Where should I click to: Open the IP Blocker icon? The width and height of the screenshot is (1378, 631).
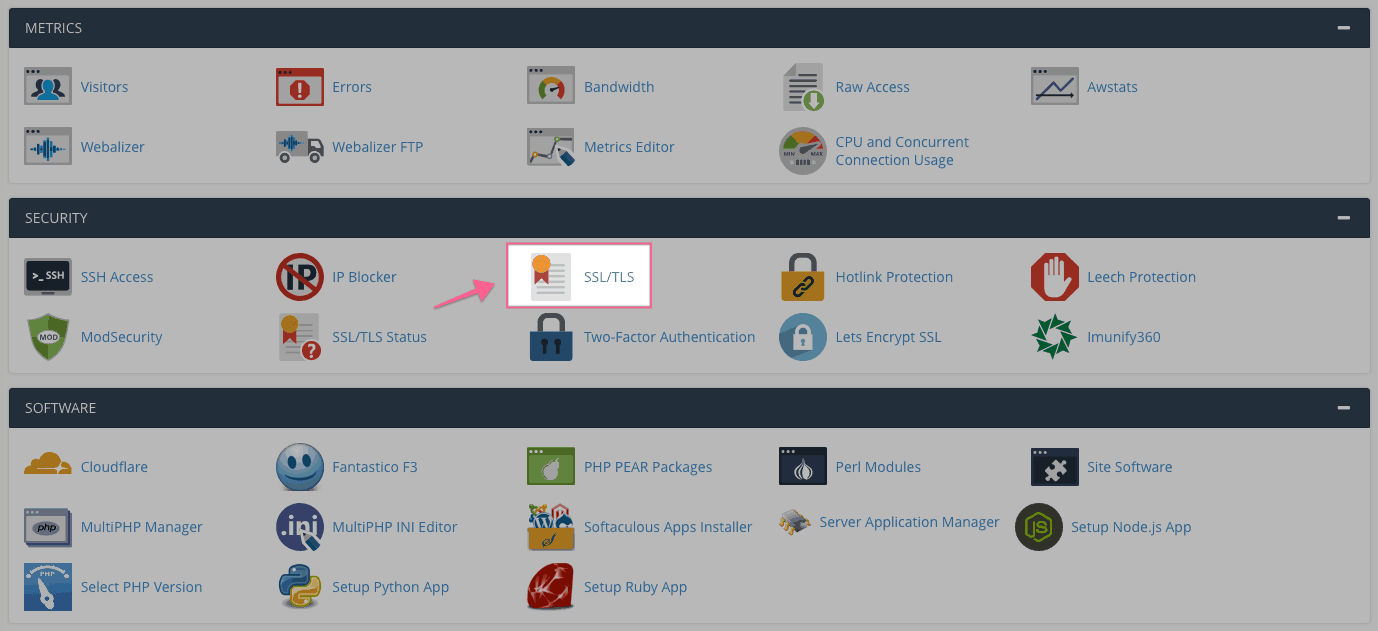point(300,277)
